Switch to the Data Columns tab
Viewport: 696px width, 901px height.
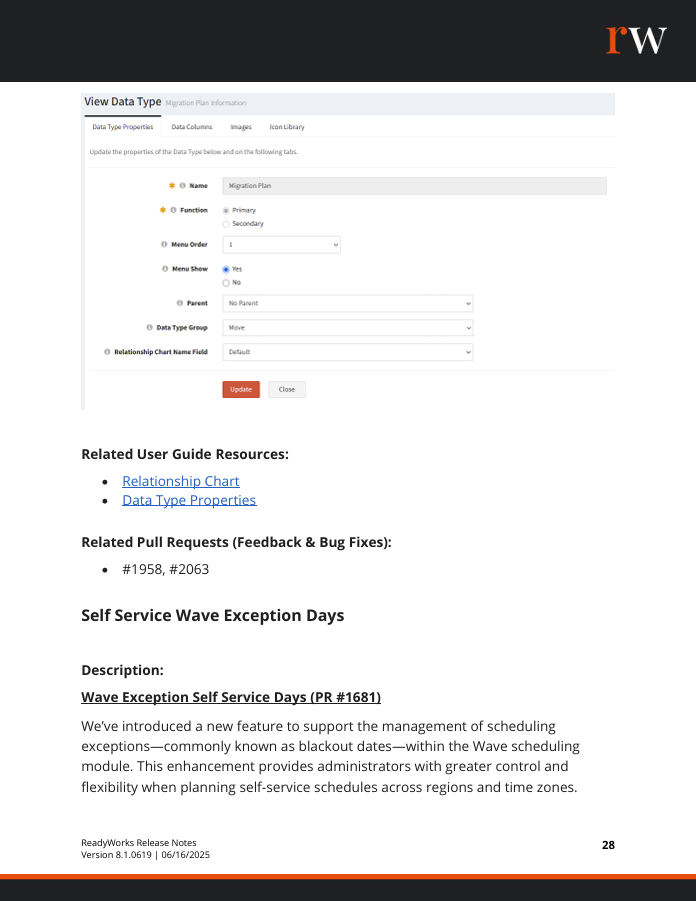[191, 127]
